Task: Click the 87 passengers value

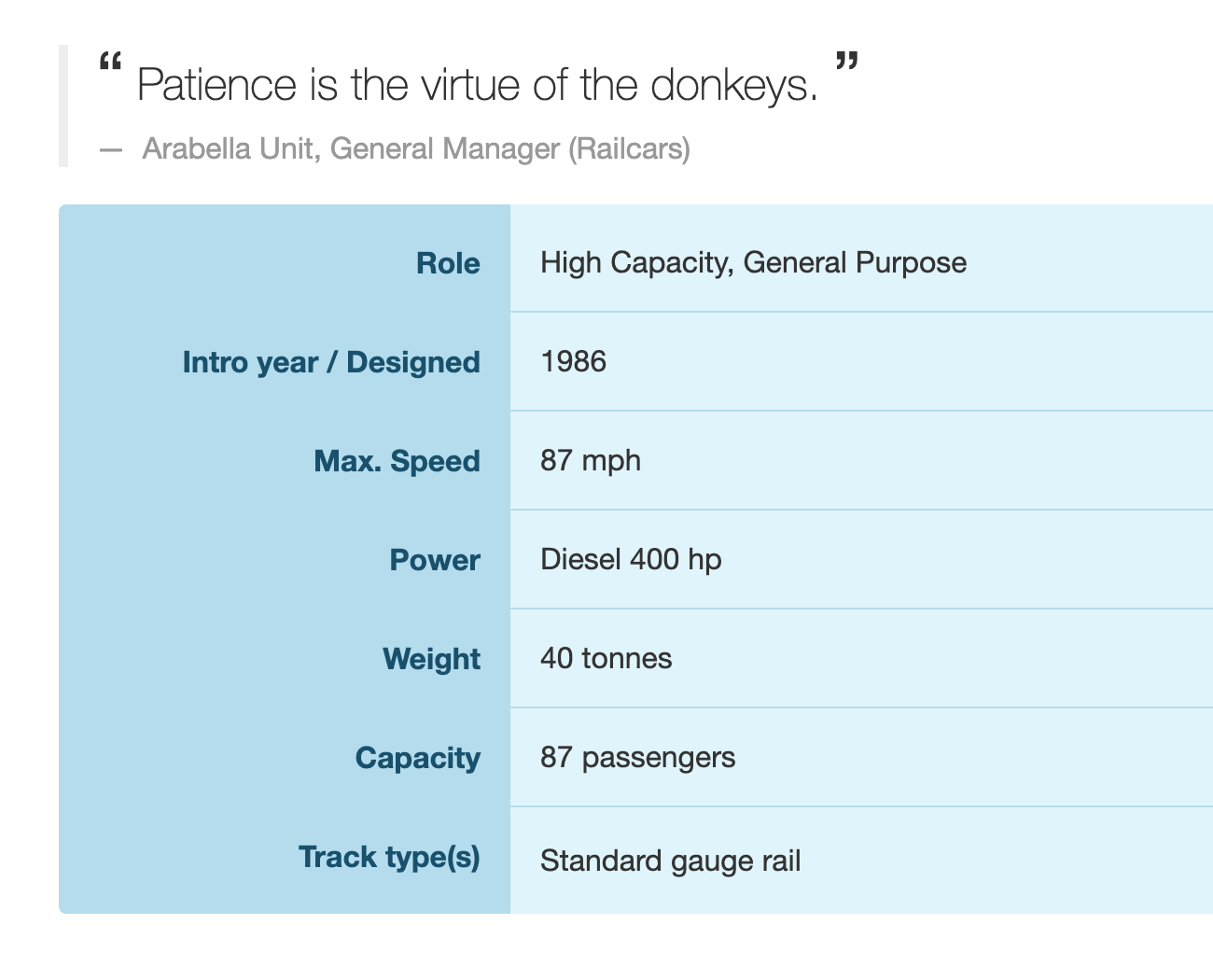Action: (x=637, y=757)
